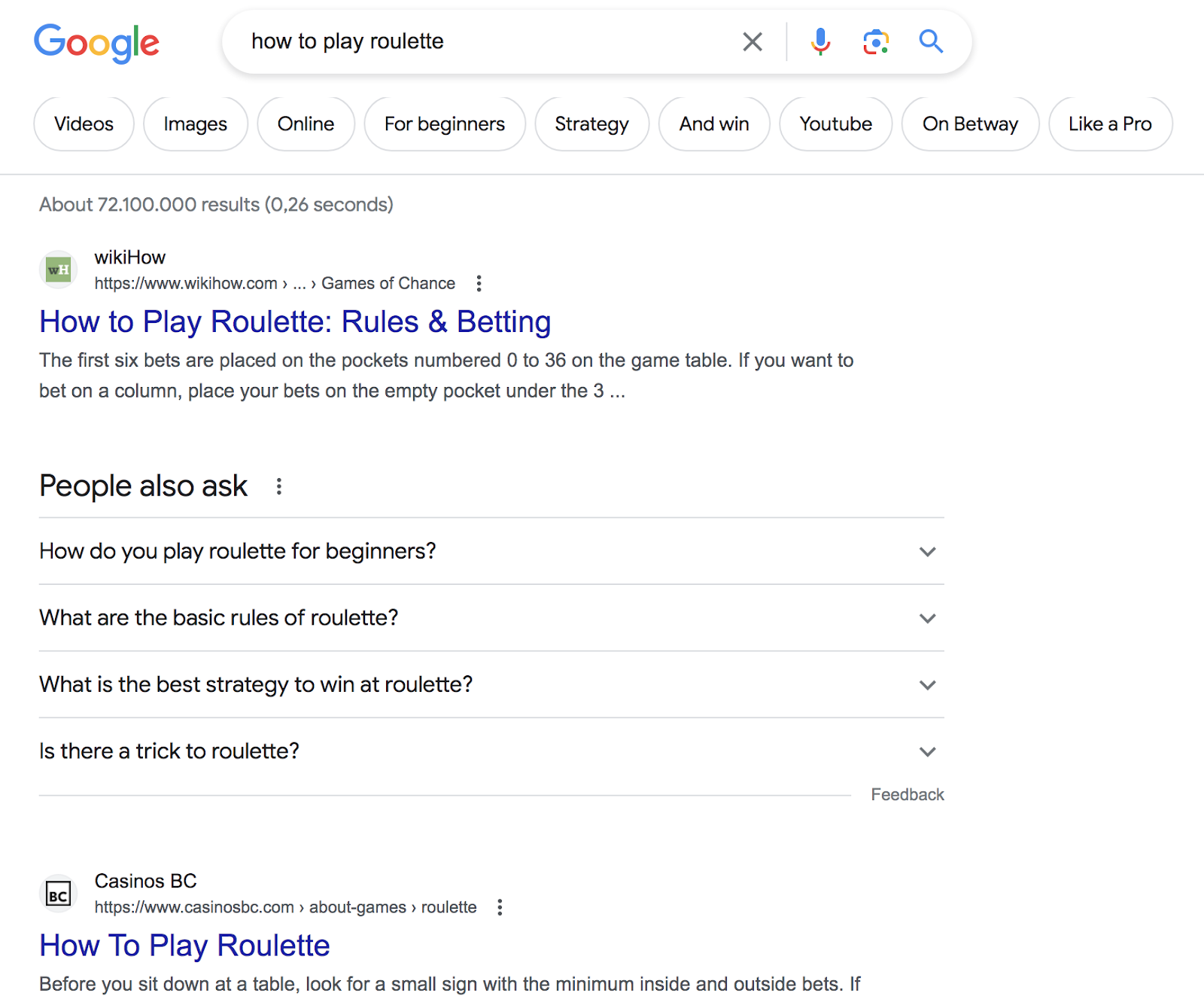
Task: Switch to the Videos filter
Action: (83, 123)
